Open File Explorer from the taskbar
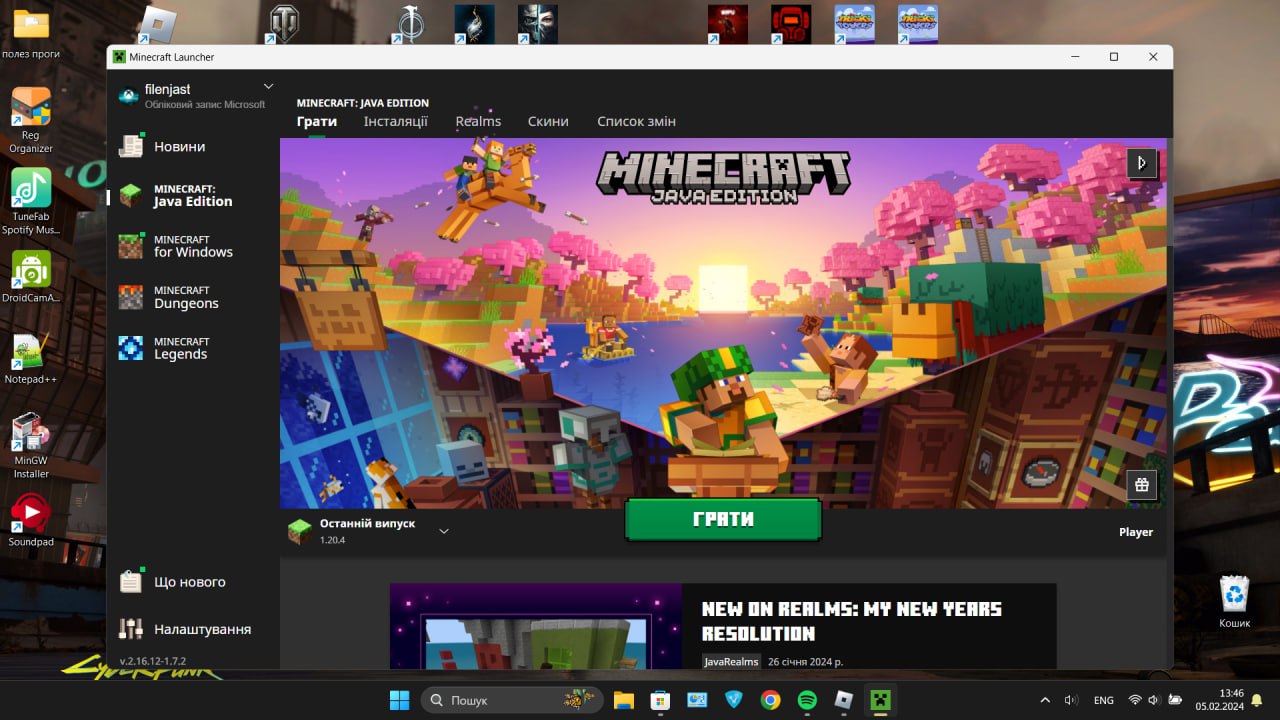The width and height of the screenshot is (1280, 720). 624,700
